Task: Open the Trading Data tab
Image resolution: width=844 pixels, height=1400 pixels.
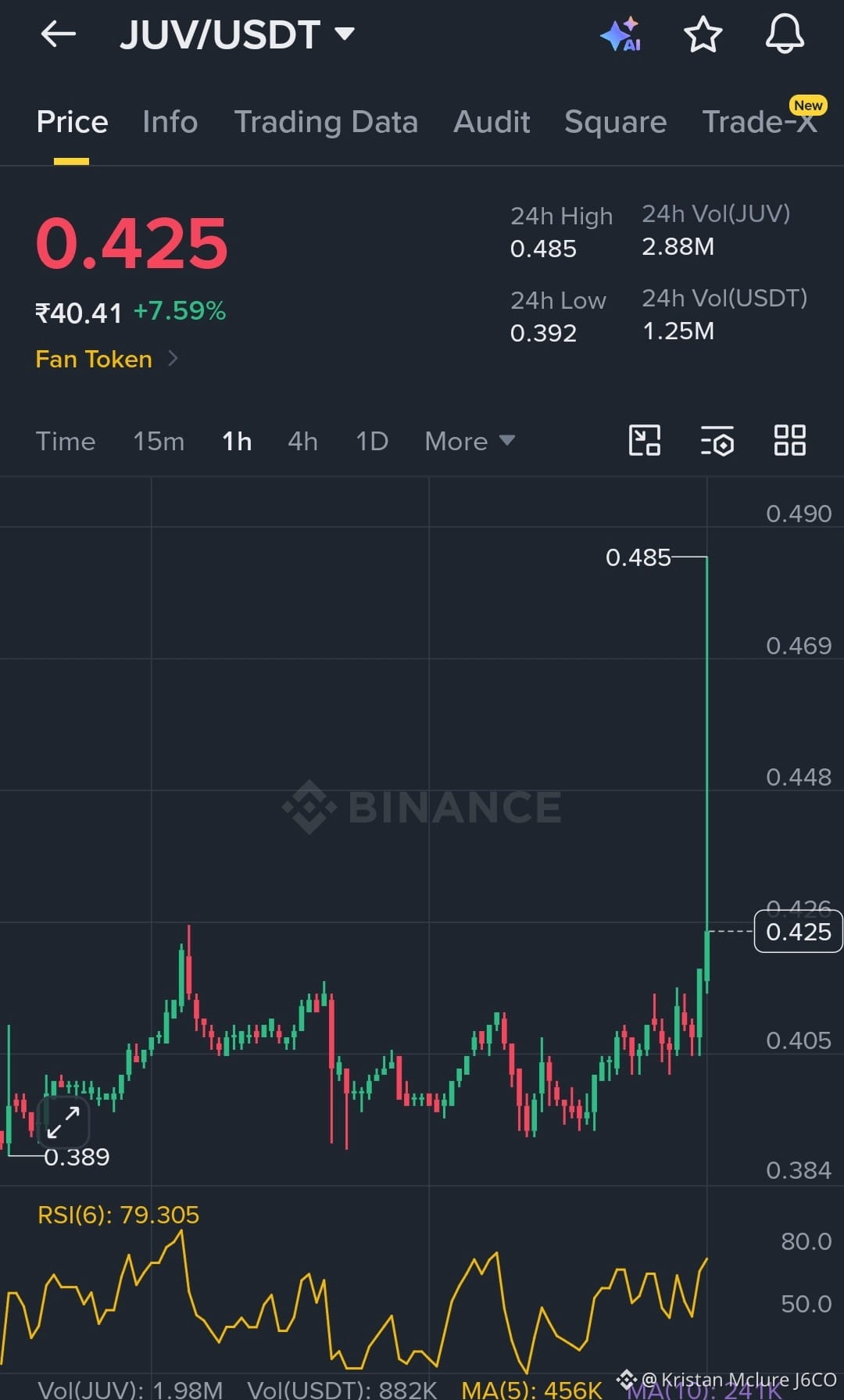Action: (326, 122)
